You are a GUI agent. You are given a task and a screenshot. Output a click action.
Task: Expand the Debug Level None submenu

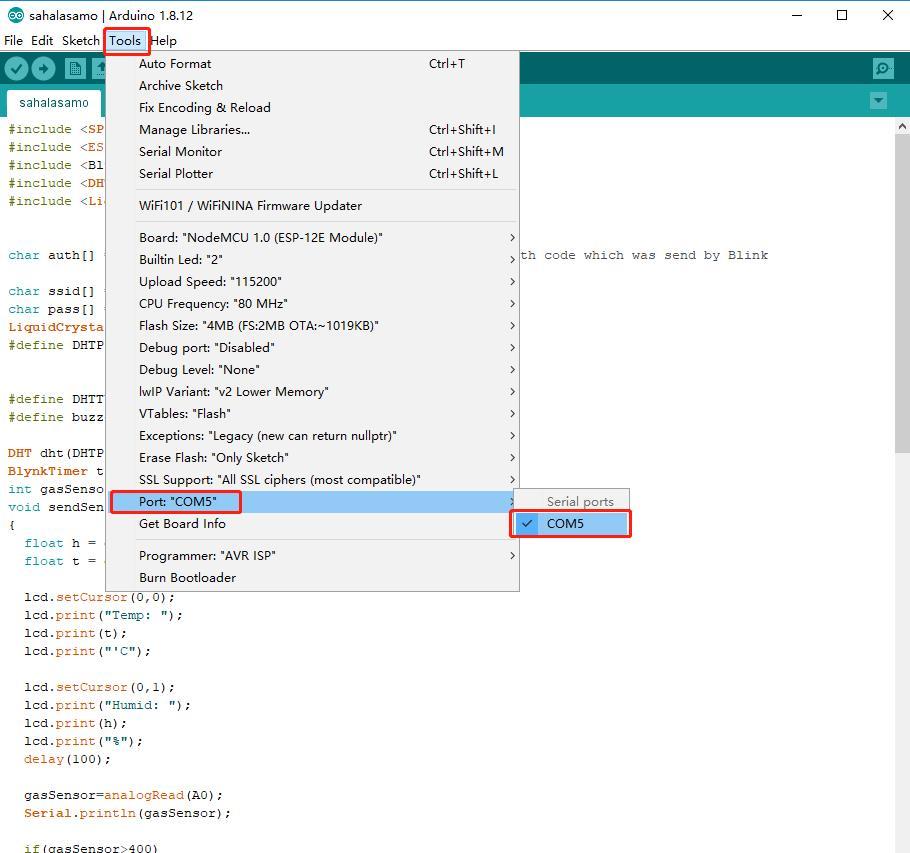pyautogui.click(x=312, y=370)
